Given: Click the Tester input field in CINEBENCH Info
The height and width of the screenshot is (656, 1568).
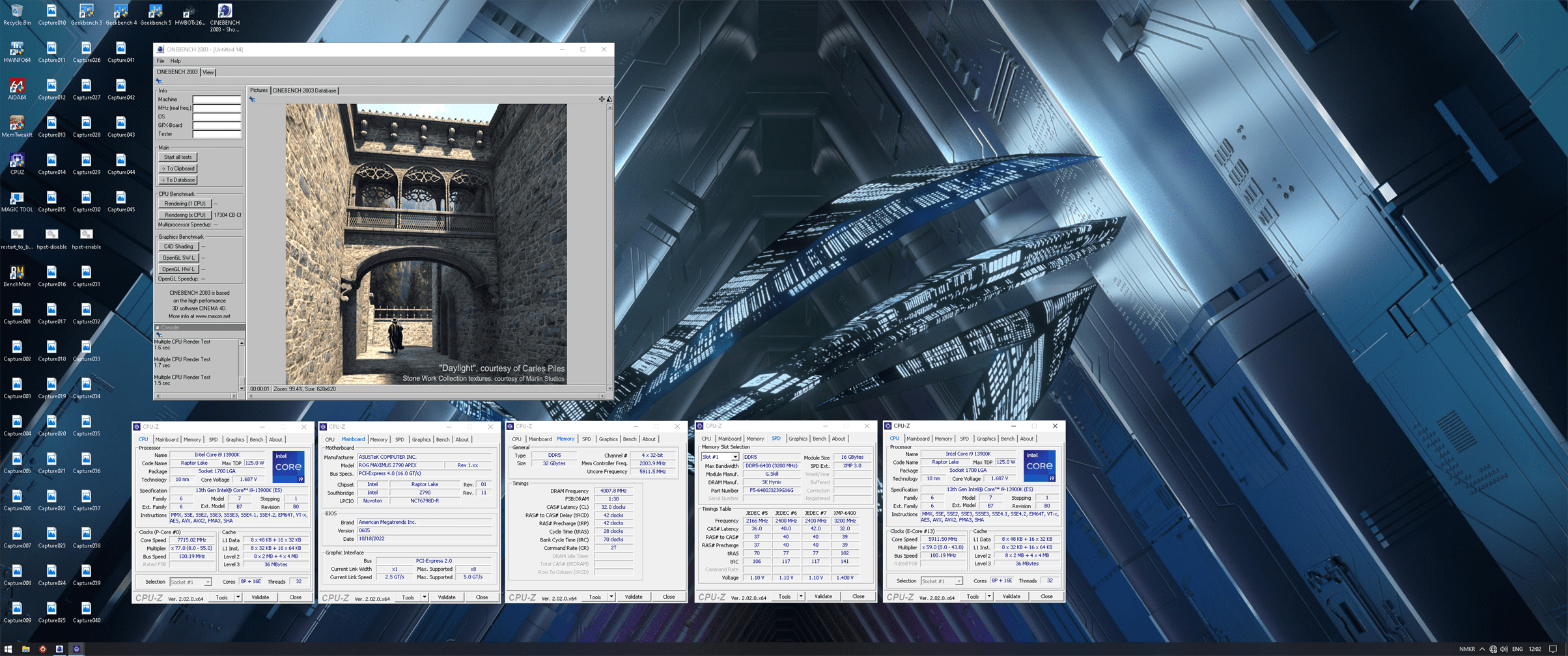Looking at the screenshot, I should click(x=217, y=134).
